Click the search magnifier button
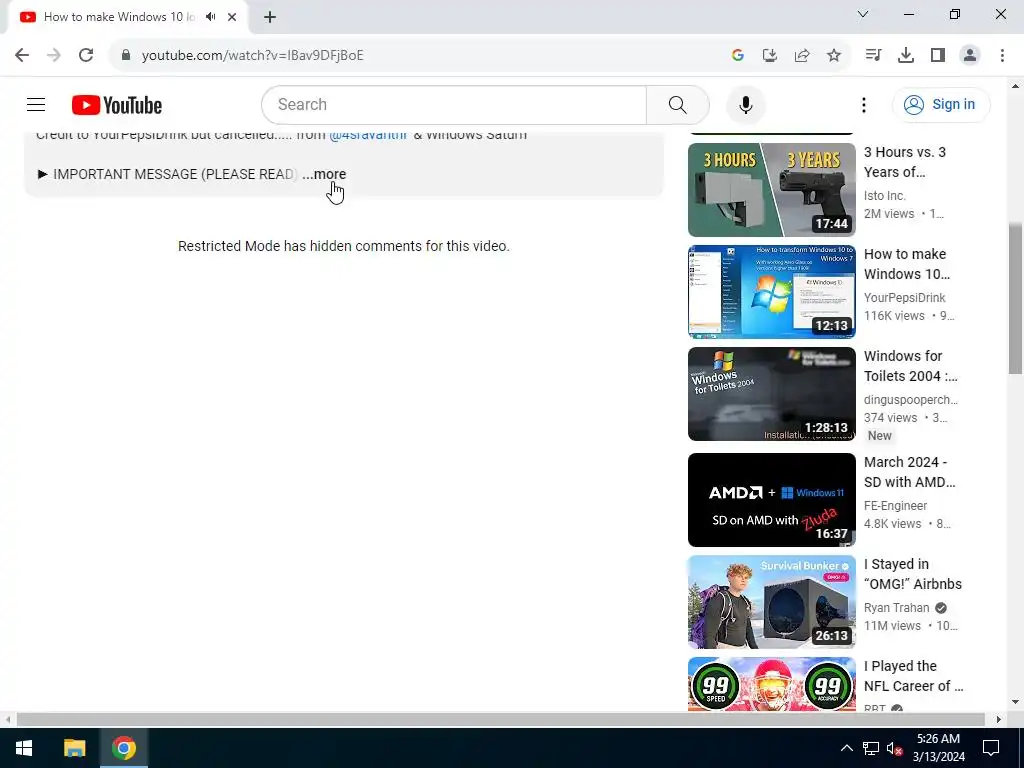The width and height of the screenshot is (1024, 768). tap(677, 104)
